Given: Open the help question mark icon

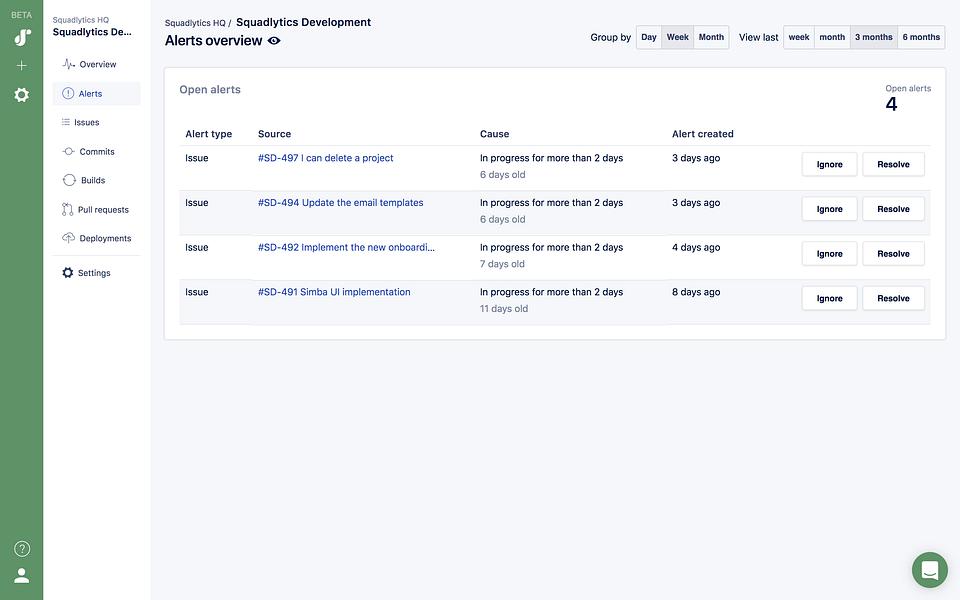Looking at the screenshot, I should [21, 549].
